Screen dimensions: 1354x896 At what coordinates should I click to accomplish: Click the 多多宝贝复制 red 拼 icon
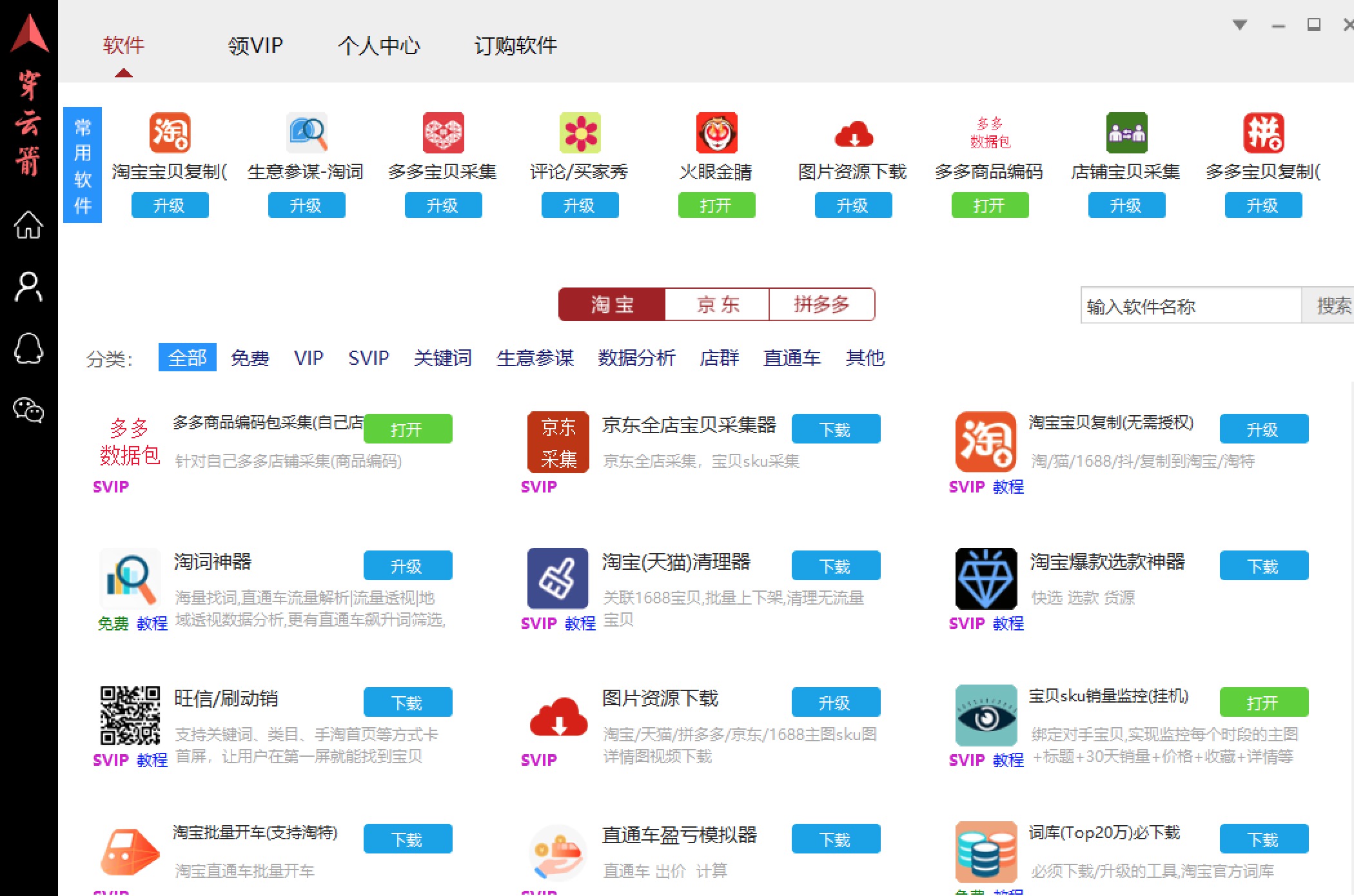tap(1264, 133)
